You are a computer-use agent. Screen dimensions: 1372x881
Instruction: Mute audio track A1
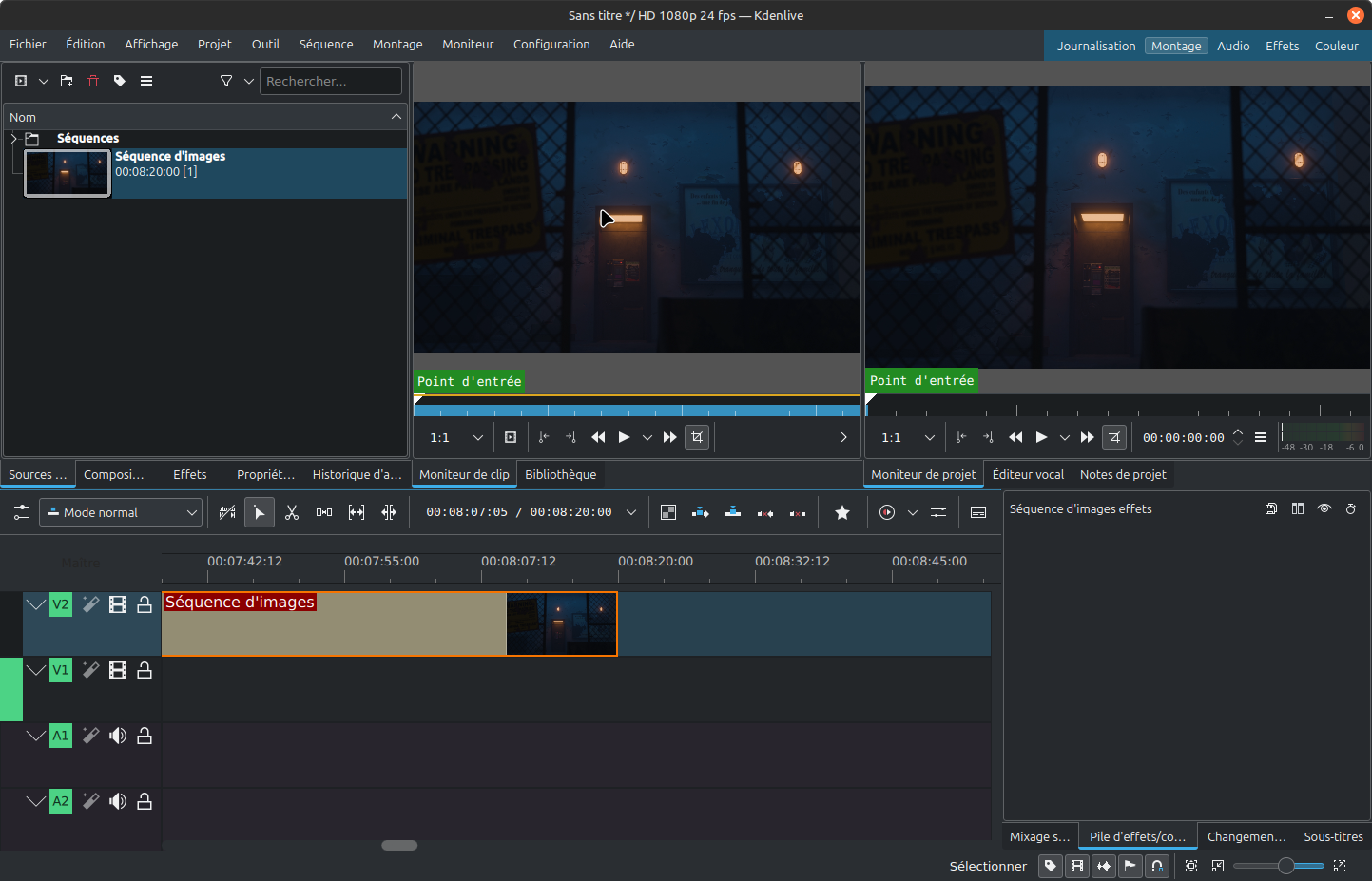click(x=118, y=736)
